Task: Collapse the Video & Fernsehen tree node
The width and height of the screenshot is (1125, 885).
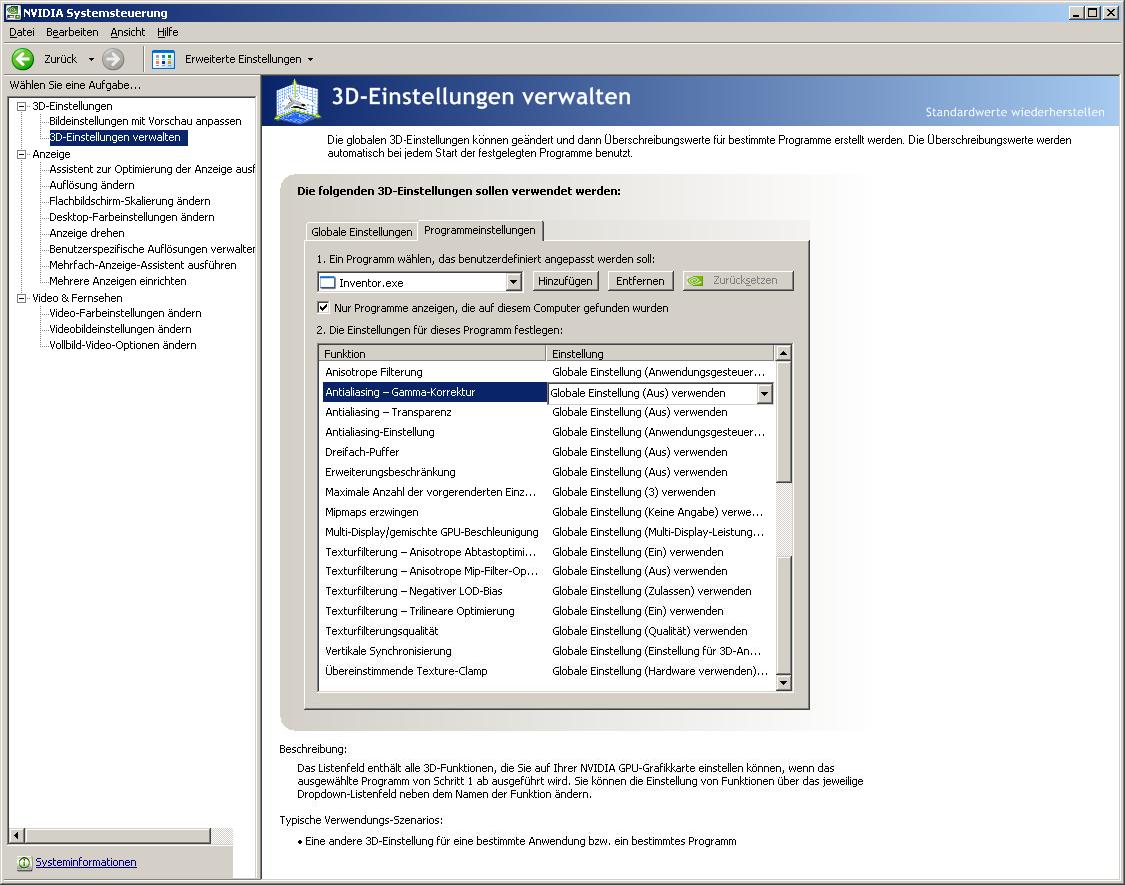Action: pos(22,298)
